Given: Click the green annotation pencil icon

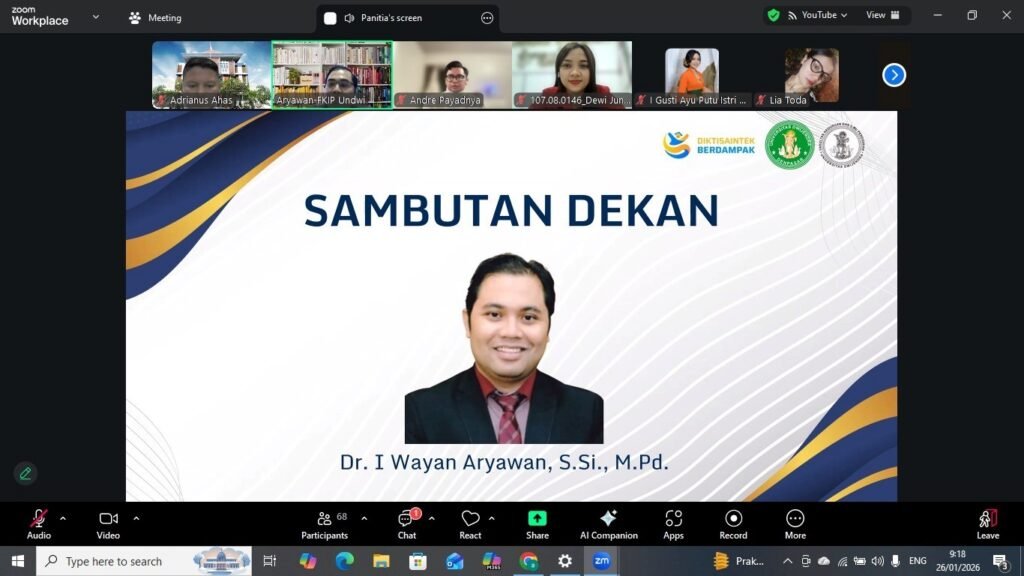Looking at the screenshot, I should (25, 473).
